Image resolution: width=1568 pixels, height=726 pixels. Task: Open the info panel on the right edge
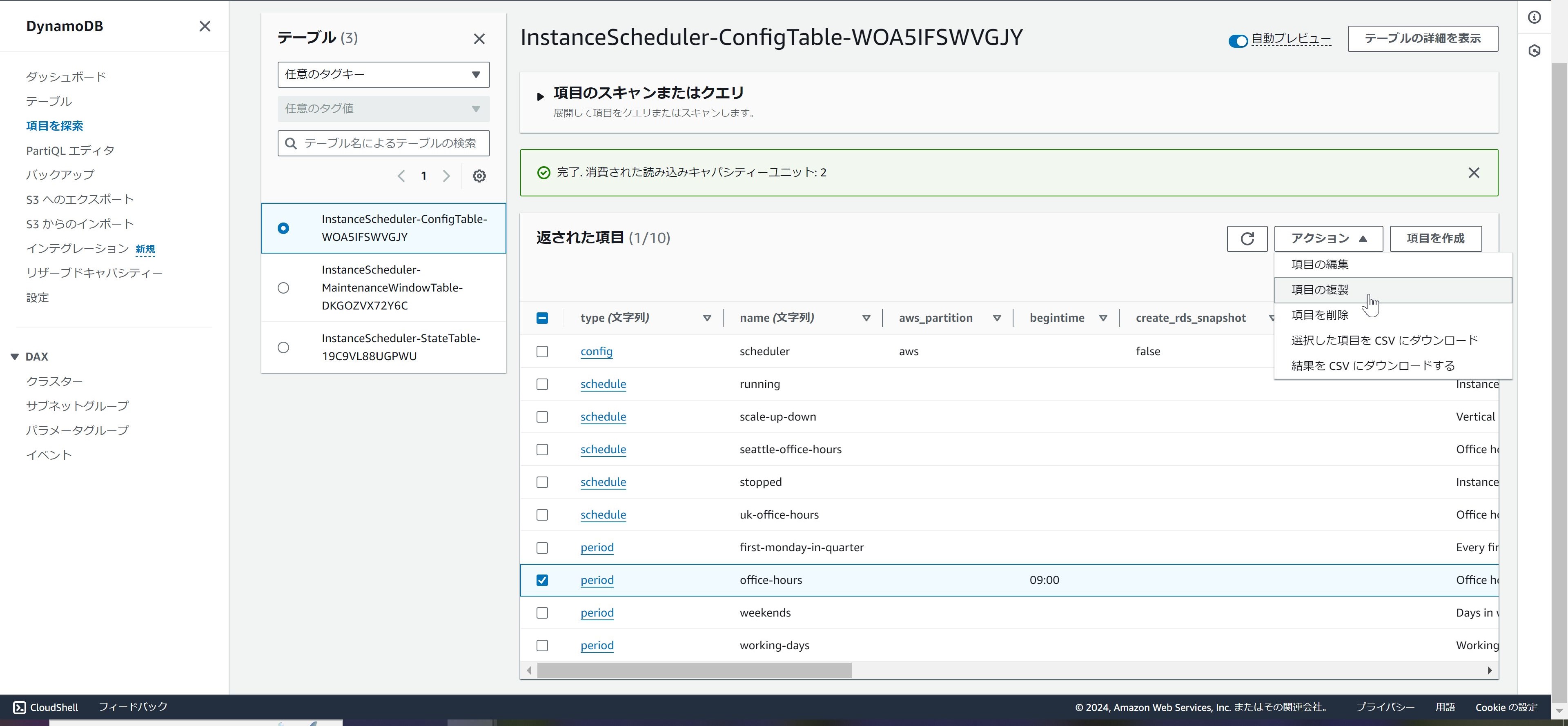click(1535, 18)
